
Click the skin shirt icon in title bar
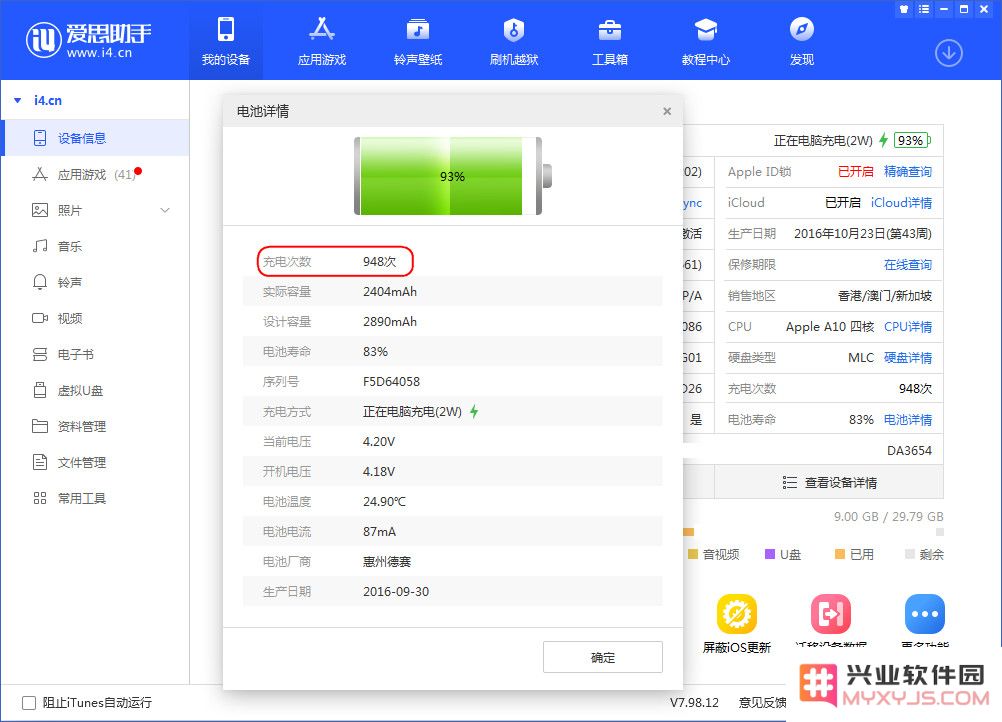(904, 9)
